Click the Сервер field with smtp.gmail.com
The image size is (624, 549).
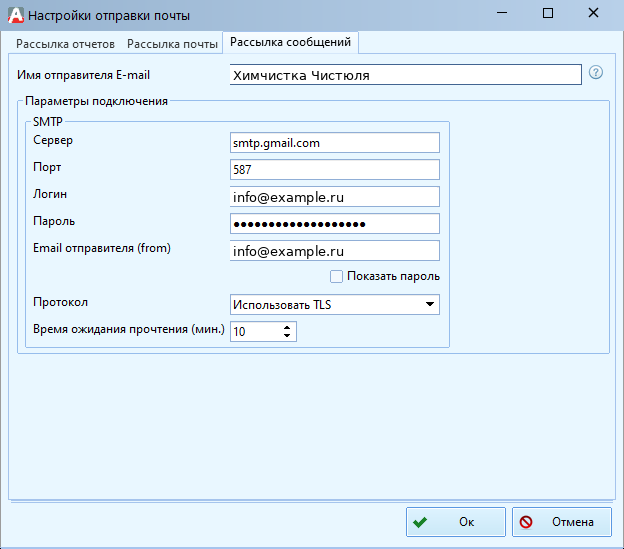click(335, 142)
